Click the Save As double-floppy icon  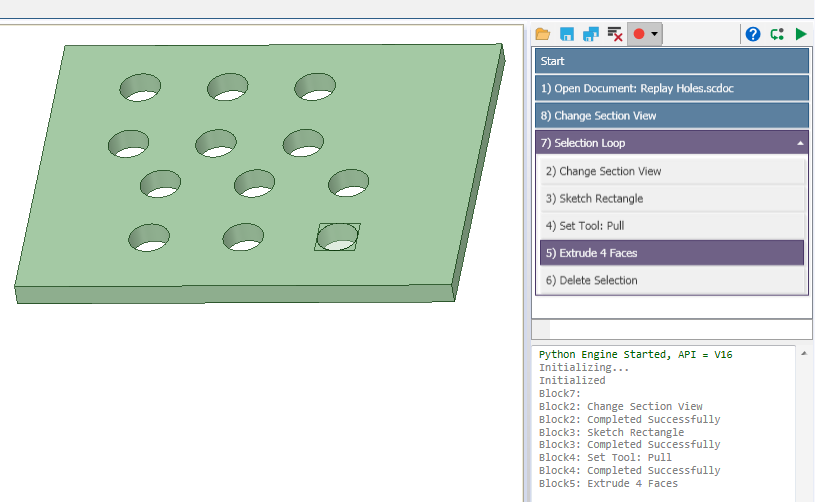point(591,34)
